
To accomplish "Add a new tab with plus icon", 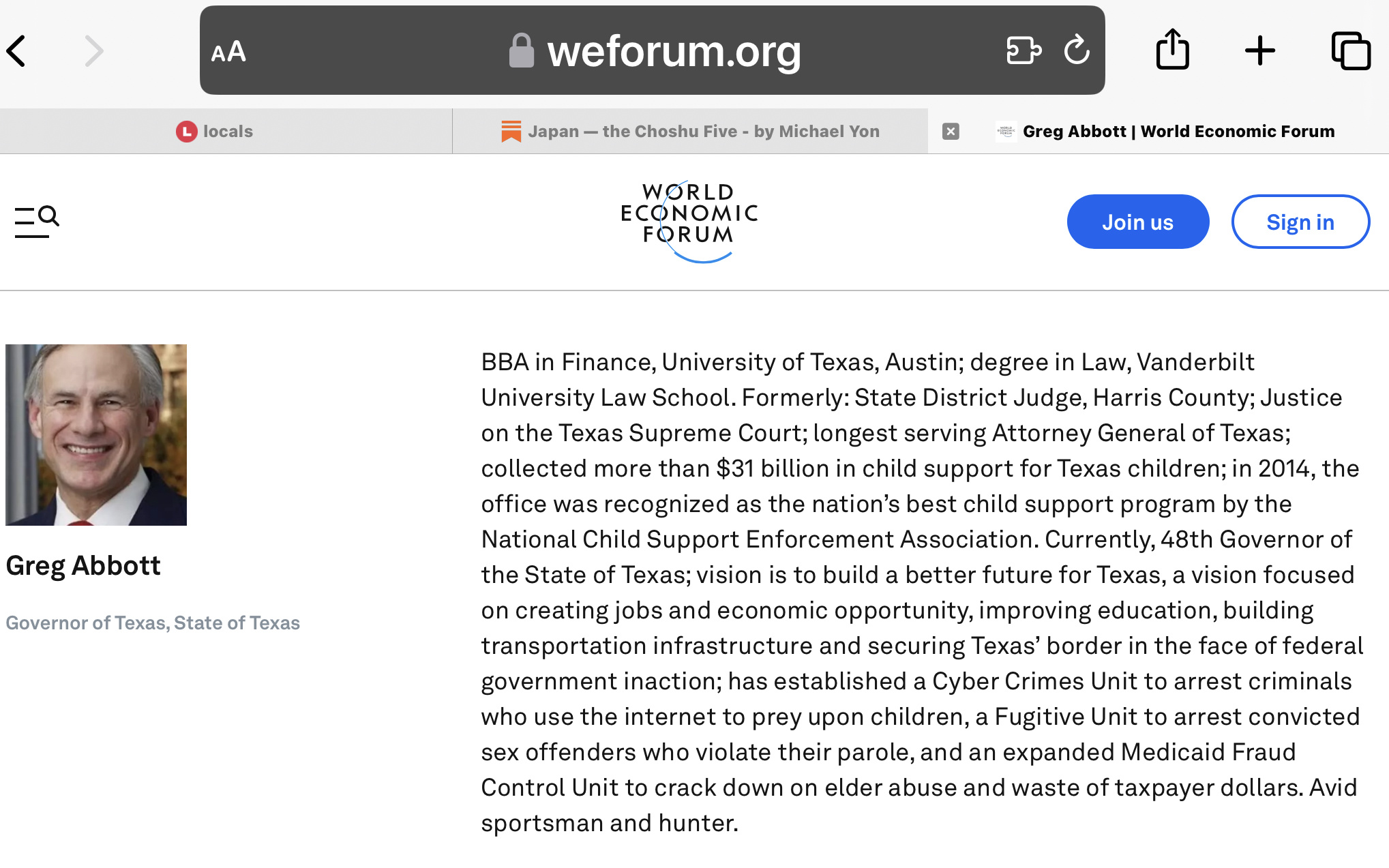I will click(x=1260, y=51).
